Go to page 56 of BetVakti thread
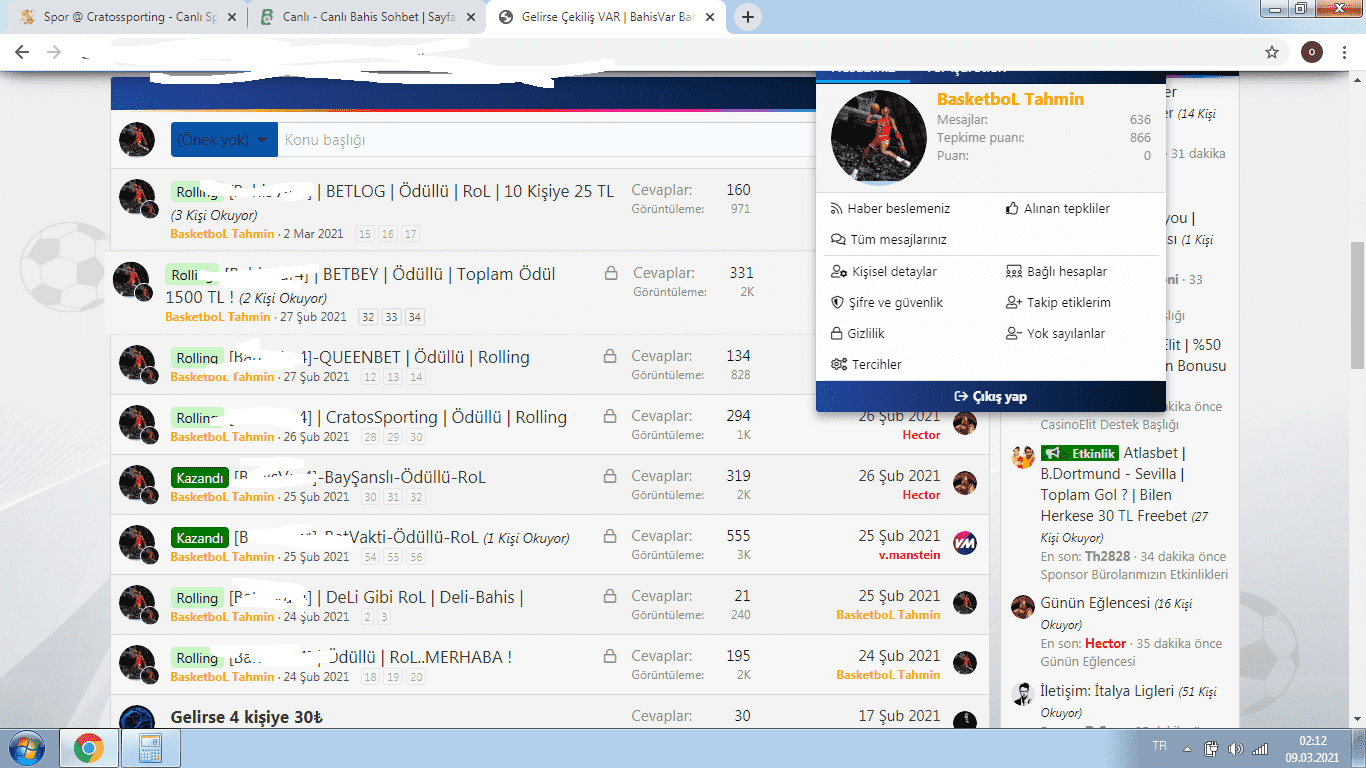This screenshot has height=768, width=1366. coord(416,557)
